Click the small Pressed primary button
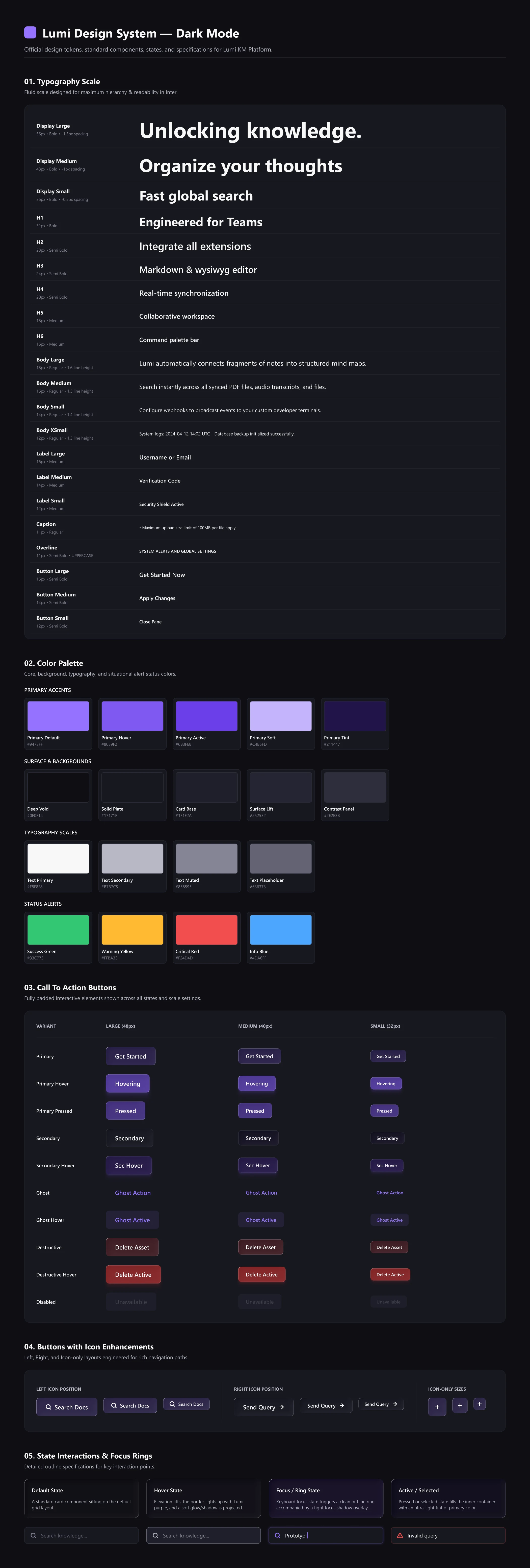This screenshot has height=1568, width=530. pos(384,1111)
